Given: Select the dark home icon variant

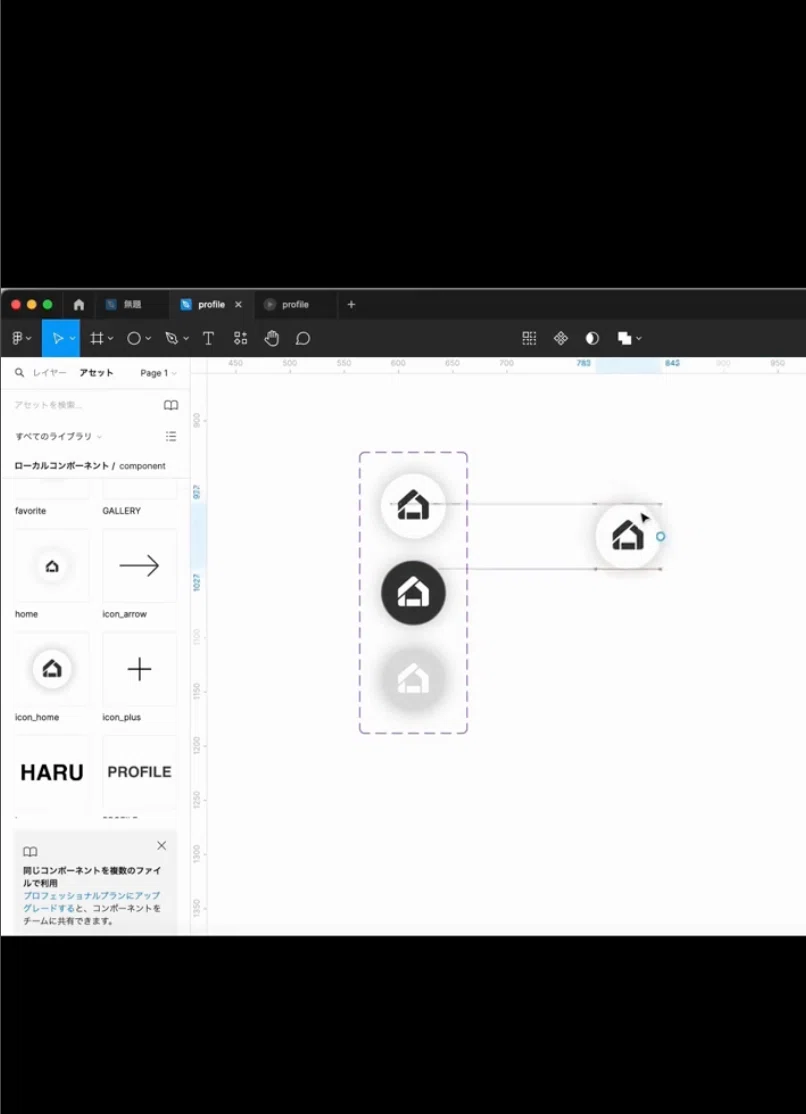Looking at the screenshot, I should 413,593.
